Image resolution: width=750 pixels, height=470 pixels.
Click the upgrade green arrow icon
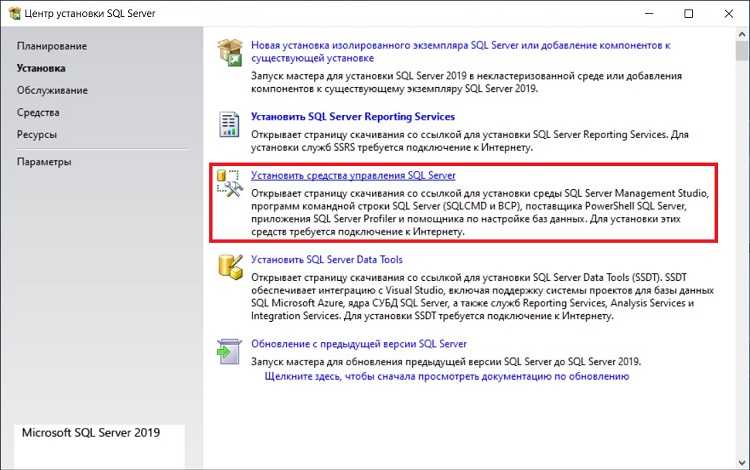click(229, 351)
